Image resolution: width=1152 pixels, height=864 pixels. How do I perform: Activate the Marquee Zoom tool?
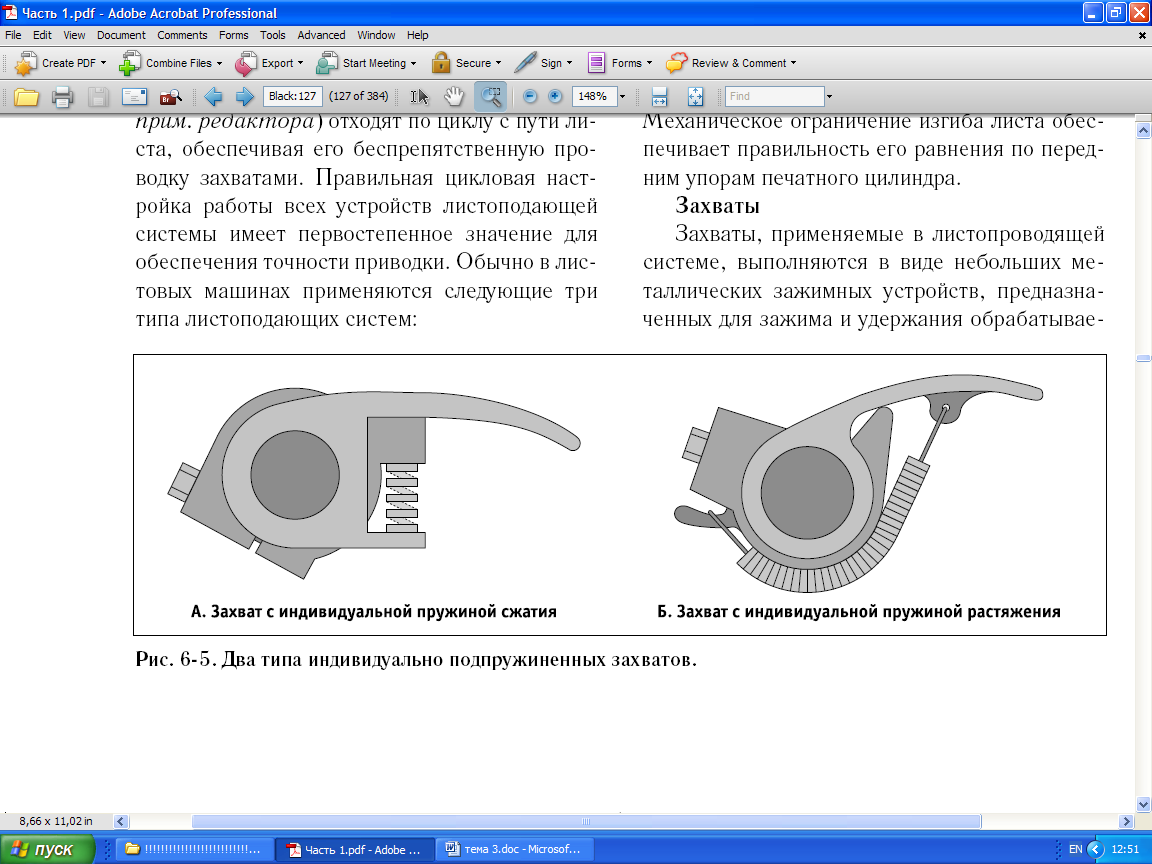[x=490, y=96]
